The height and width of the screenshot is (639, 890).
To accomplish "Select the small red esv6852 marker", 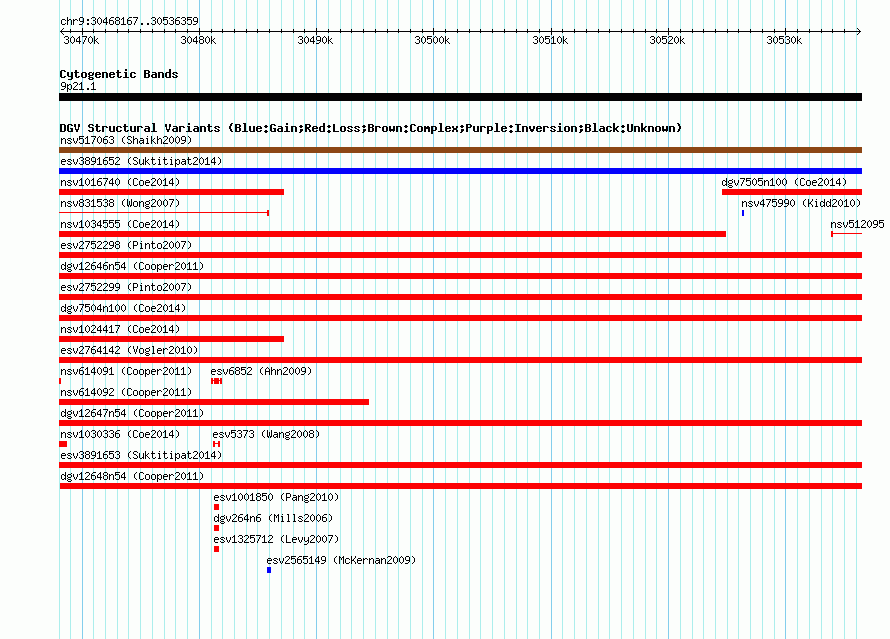I will click(216, 381).
